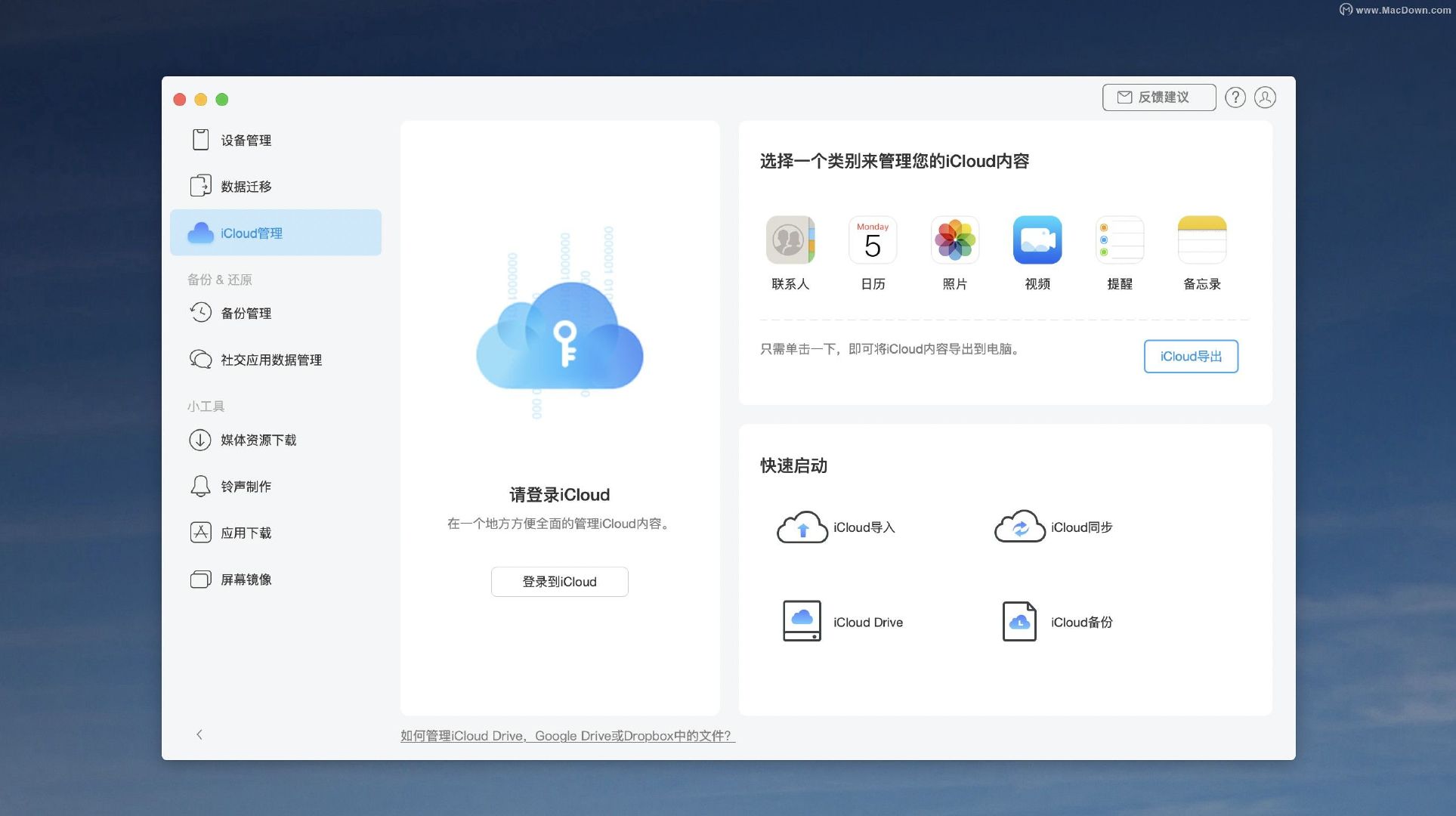
Task: Click the phone icon beside 设备管理
Action: click(x=200, y=140)
